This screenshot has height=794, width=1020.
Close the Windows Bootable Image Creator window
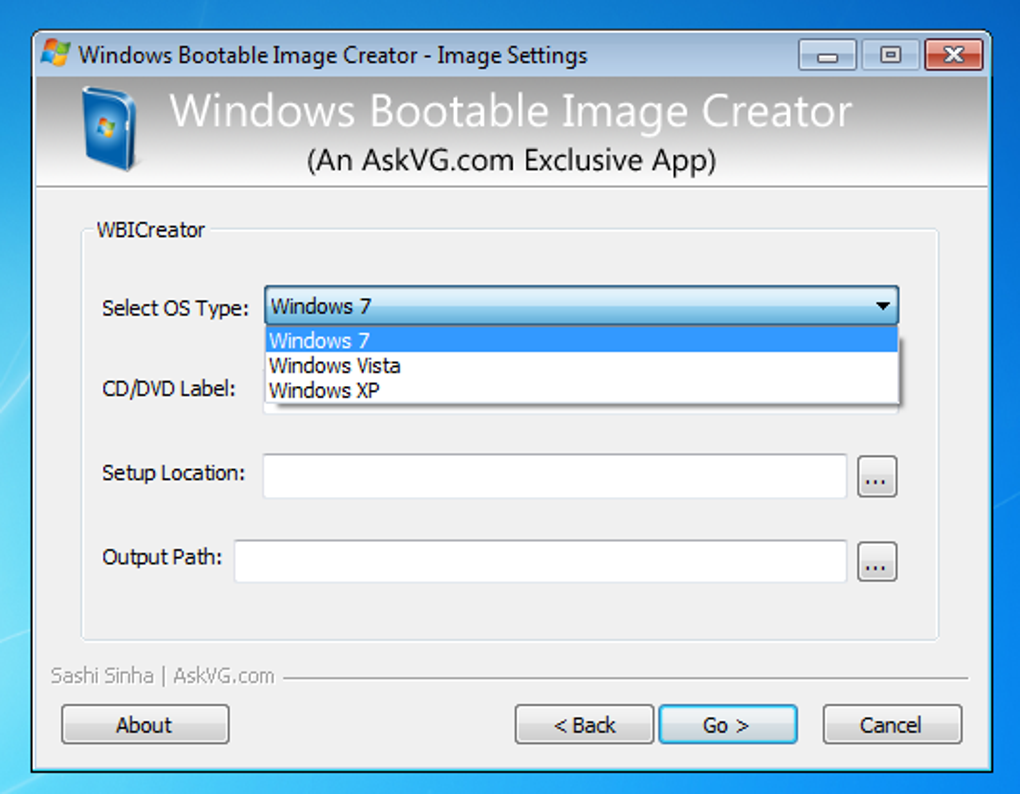pos(954,55)
